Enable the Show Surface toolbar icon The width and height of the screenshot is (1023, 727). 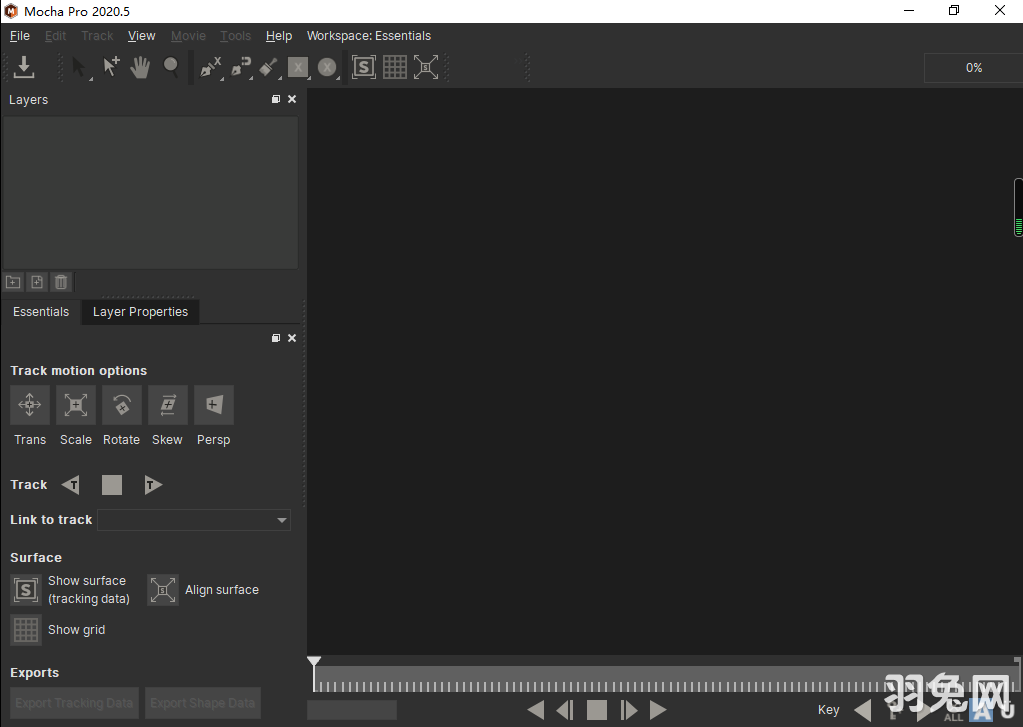(x=363, y=67)
